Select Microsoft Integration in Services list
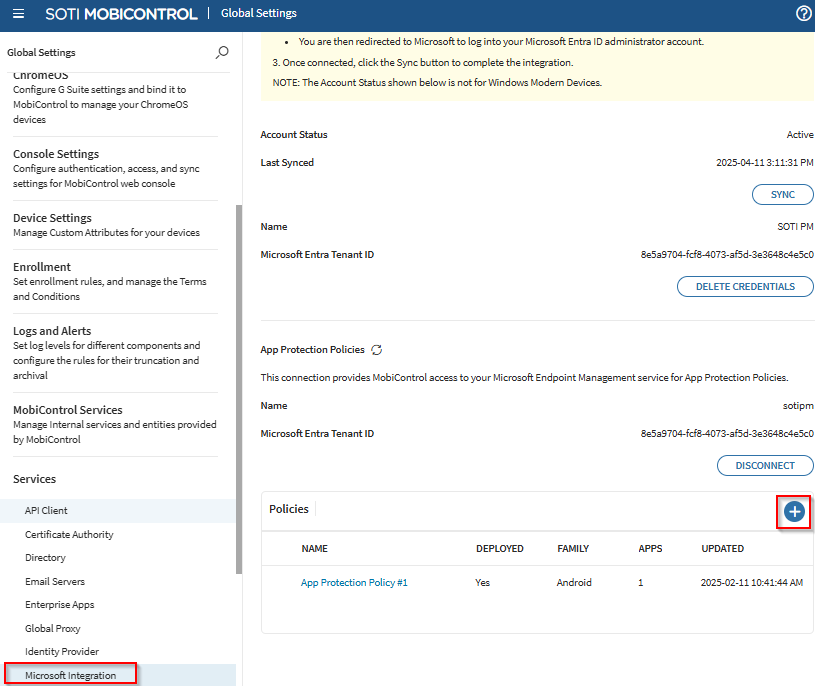The width and height of the screenshot is (815, 686). (x=70, y=675)
